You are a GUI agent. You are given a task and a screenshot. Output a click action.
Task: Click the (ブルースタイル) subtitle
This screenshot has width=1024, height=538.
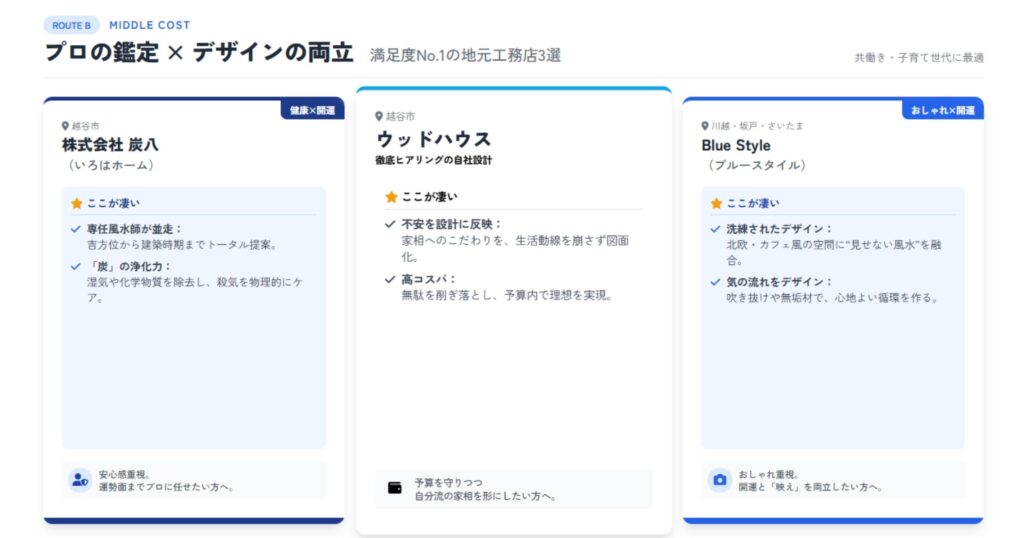click(x=756, y=165)
